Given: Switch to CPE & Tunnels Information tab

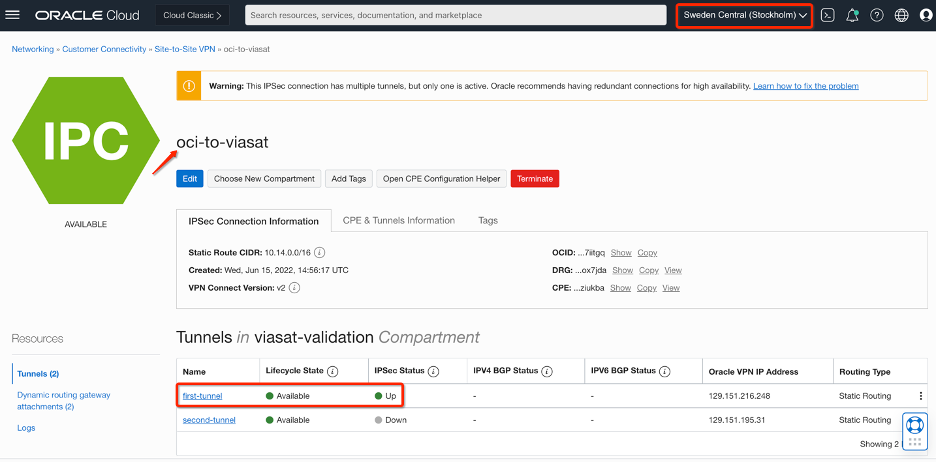Looking at the screenshot, I should (x=399, y=221).
